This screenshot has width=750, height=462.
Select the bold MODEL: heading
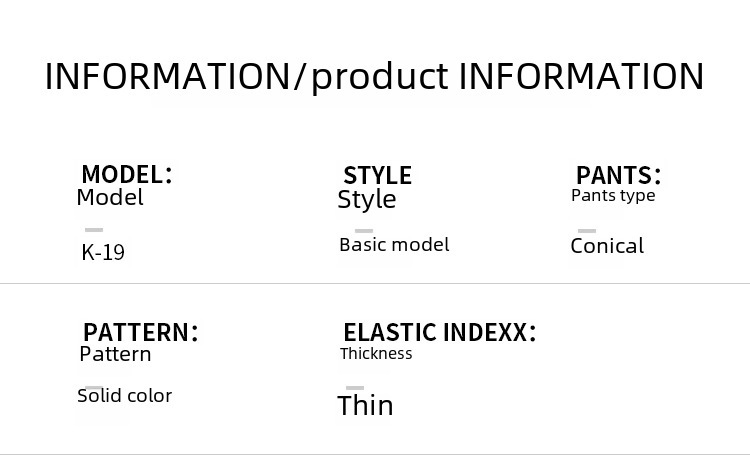click(127, 174)
